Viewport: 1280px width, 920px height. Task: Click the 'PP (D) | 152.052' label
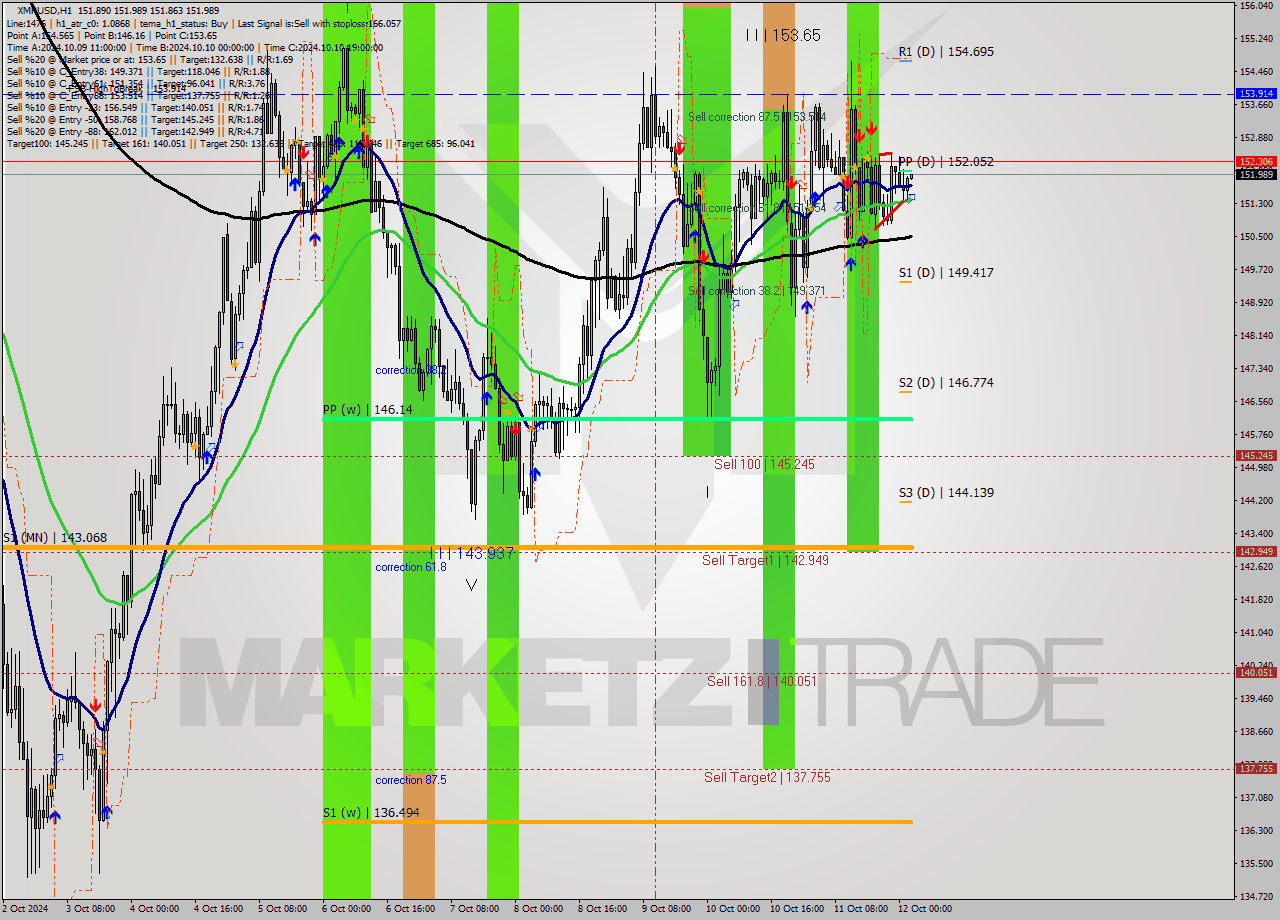point(945,161)
